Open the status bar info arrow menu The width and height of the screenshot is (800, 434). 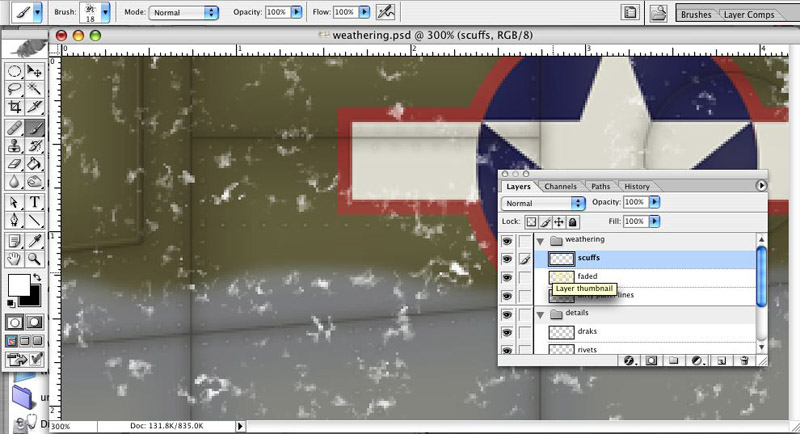click(x=240, y=426)
